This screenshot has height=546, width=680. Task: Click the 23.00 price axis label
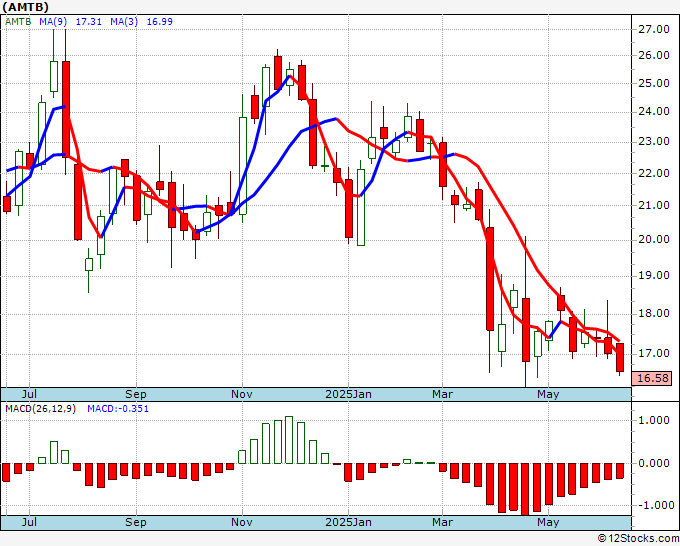tap(654, 141)
